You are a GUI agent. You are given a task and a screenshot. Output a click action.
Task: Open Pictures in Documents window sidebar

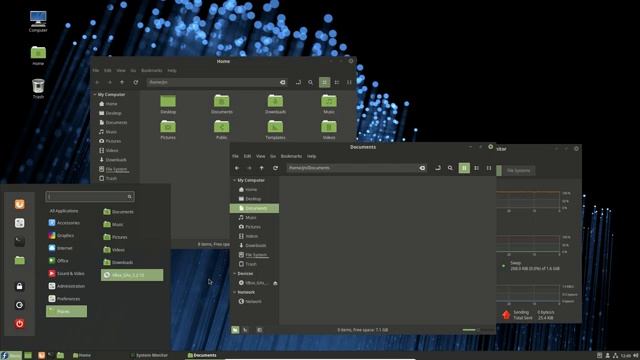(254, 227)
